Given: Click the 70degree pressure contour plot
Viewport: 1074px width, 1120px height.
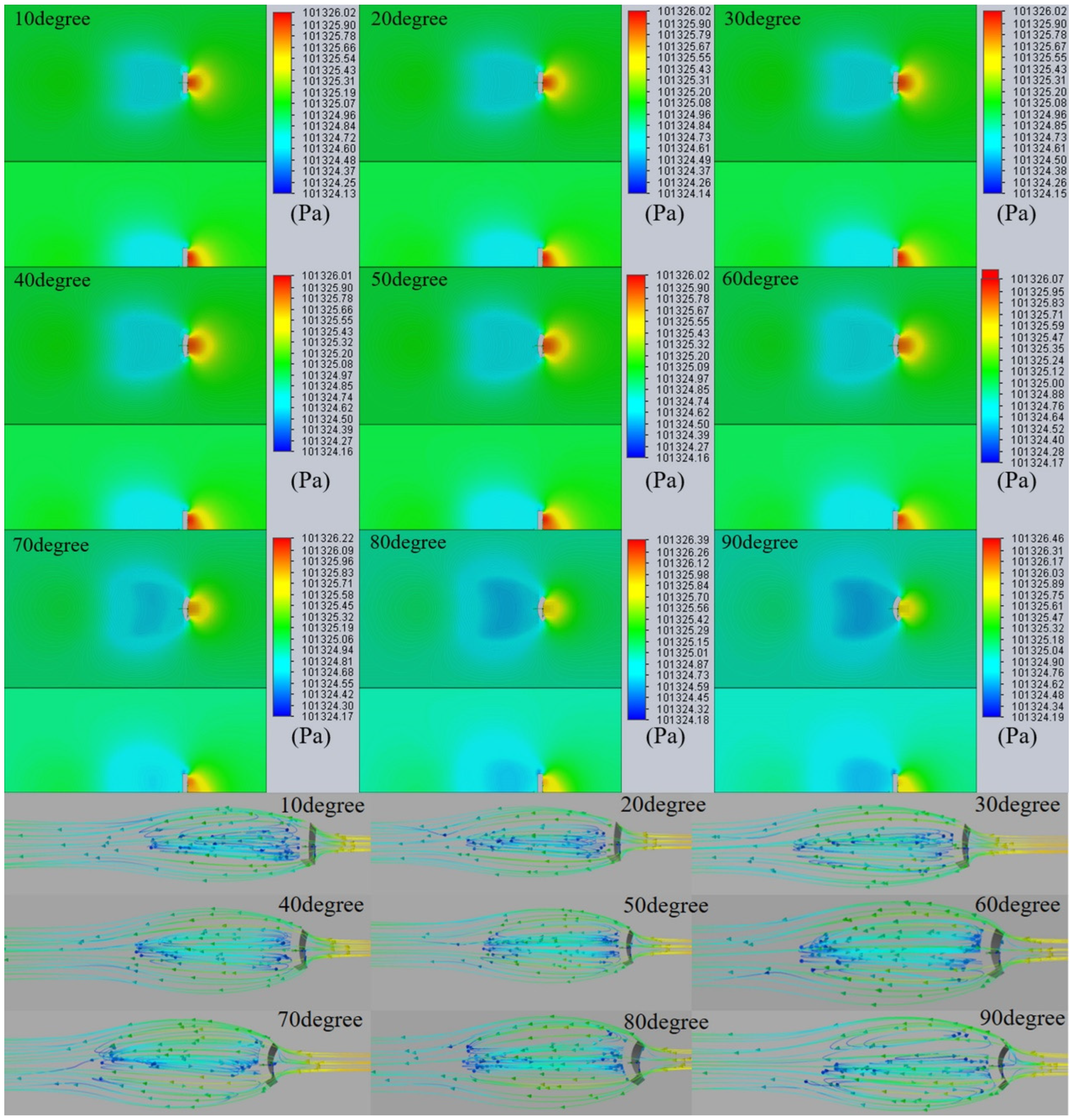Looking at the screenshot, I should [135, 661].
